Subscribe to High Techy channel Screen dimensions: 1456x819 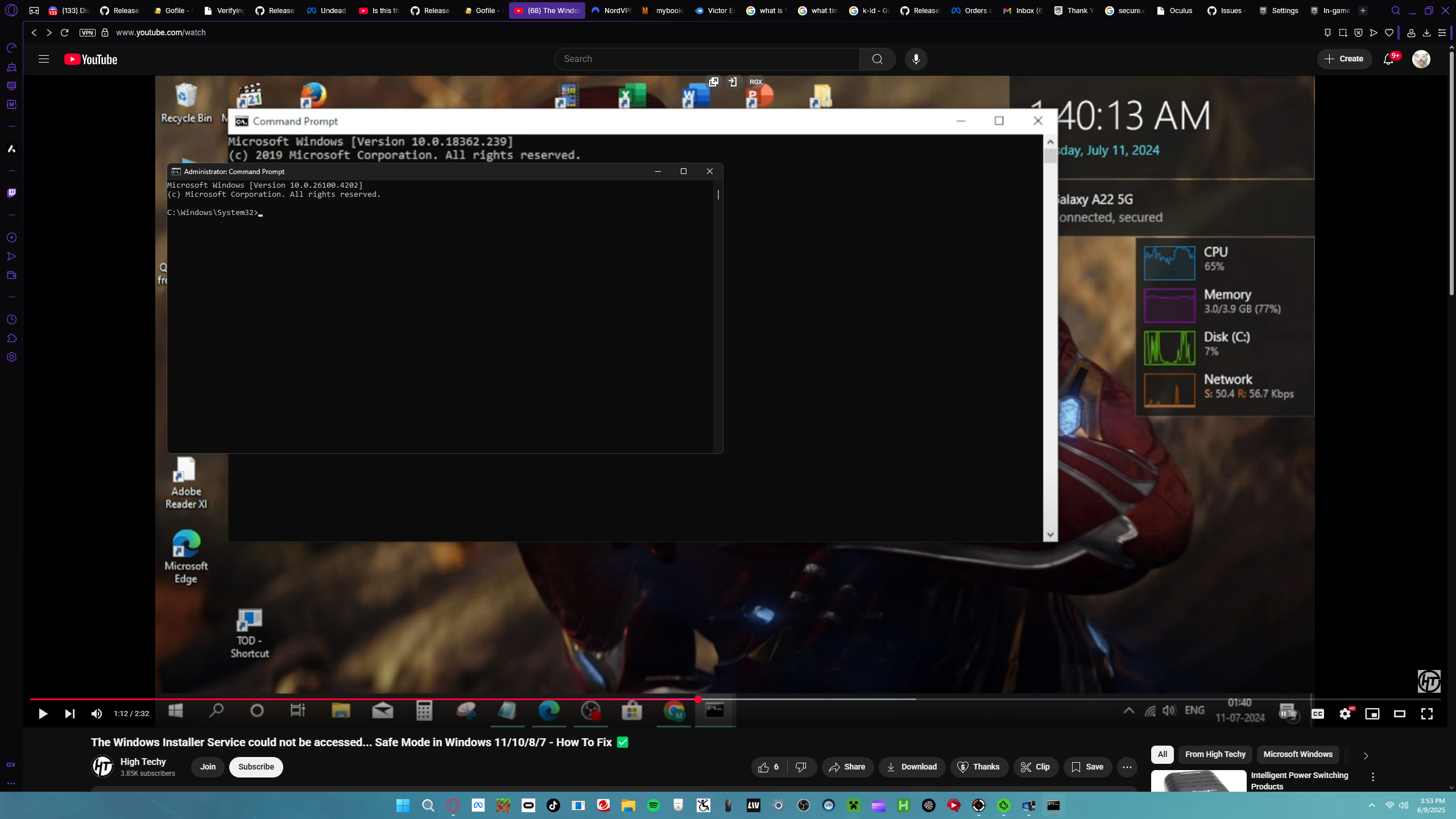[256, 767]
